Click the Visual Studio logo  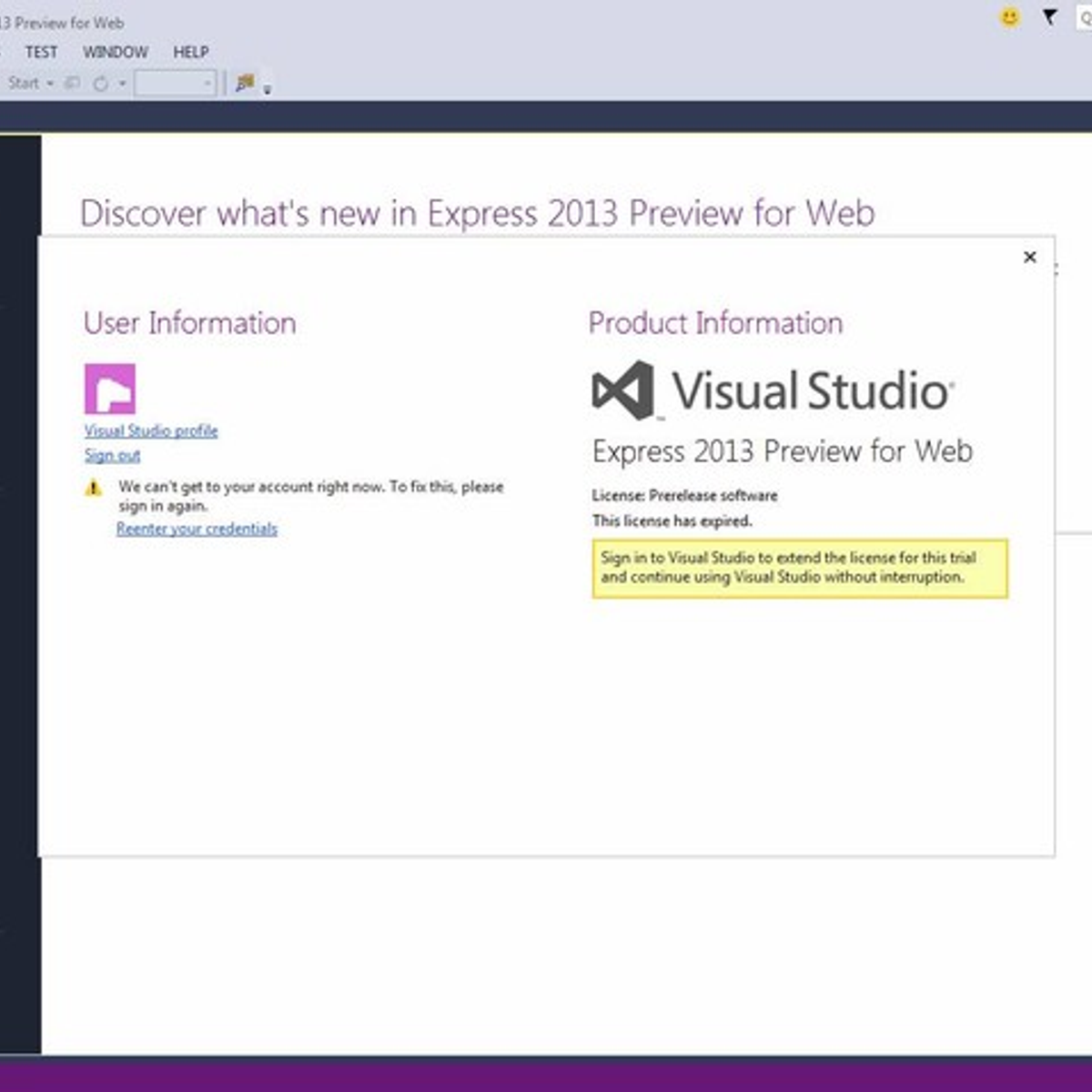(623, 390)
